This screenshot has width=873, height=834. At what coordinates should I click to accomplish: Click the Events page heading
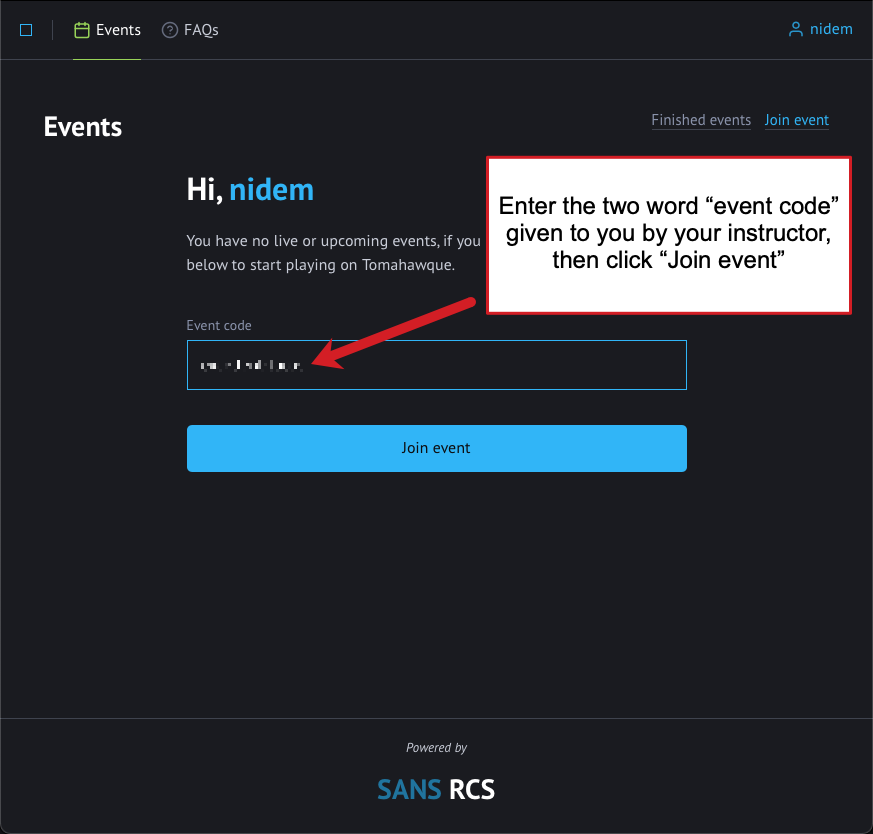pyautogui.click(x=82, y=127)
